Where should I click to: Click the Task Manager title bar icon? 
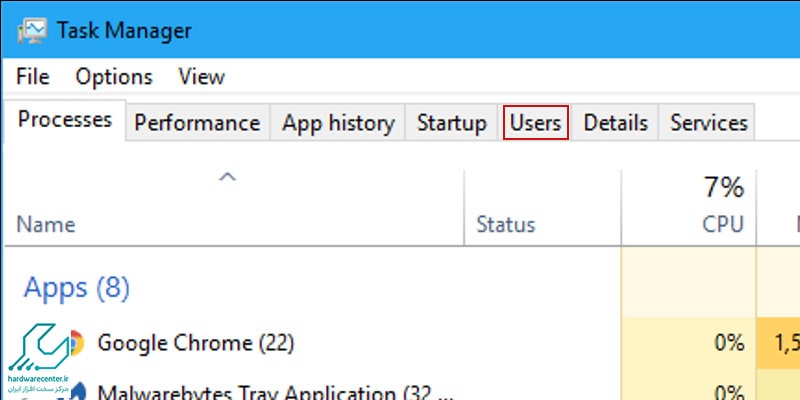32,31
